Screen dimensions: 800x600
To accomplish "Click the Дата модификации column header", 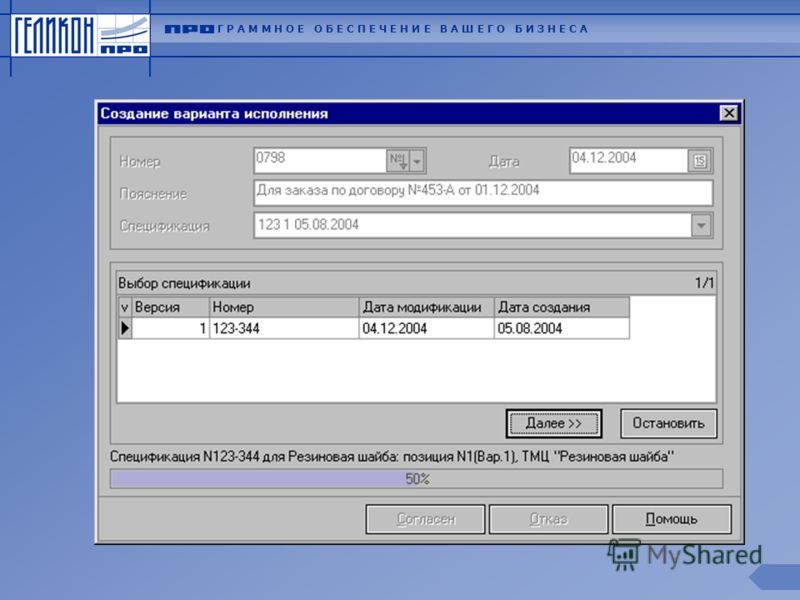I will (427, 307).
